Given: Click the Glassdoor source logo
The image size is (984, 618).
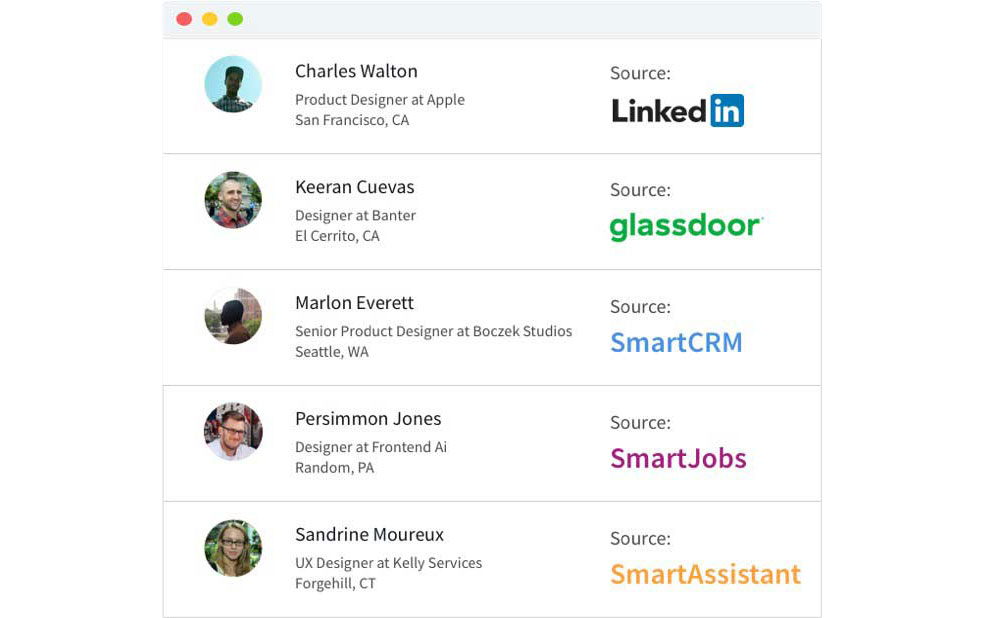Looking at the screenshot, I should 686,227.
